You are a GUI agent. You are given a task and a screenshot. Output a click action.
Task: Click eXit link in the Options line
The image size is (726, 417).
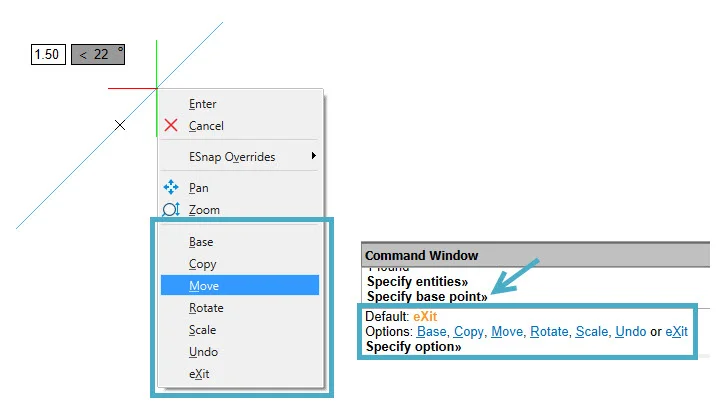(677, 331)
